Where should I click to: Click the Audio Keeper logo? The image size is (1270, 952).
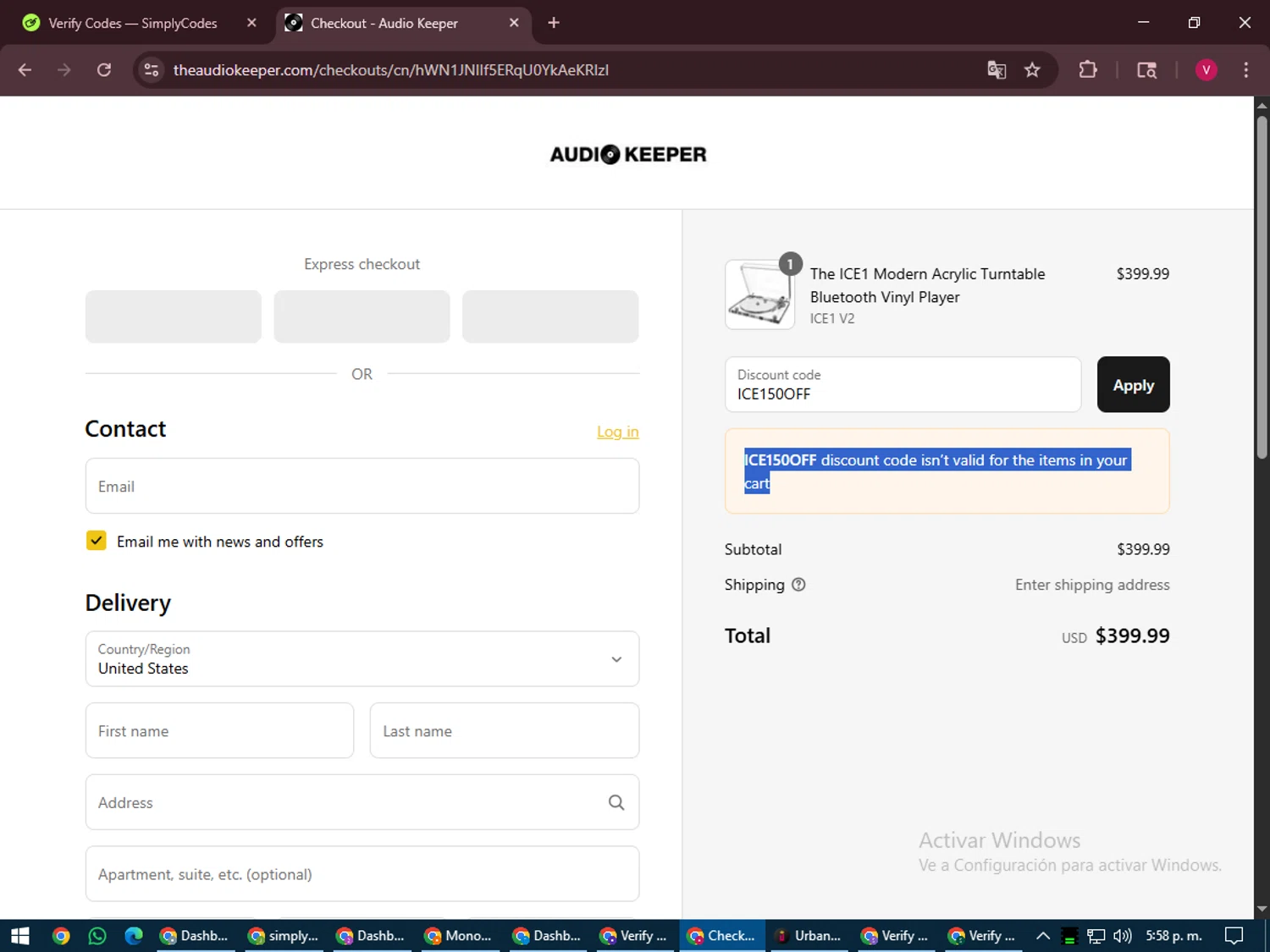pyautogui.click(x=627, y=154)
